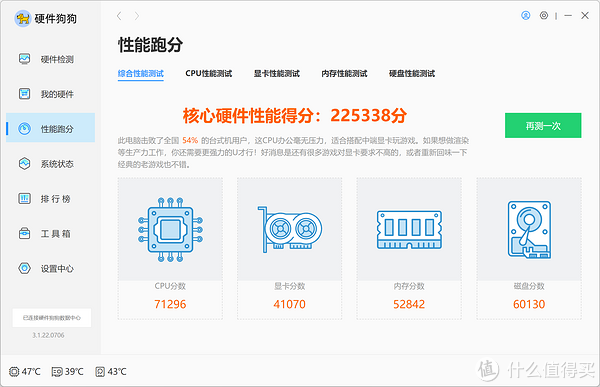Click the CPU chip illustration

170,229
